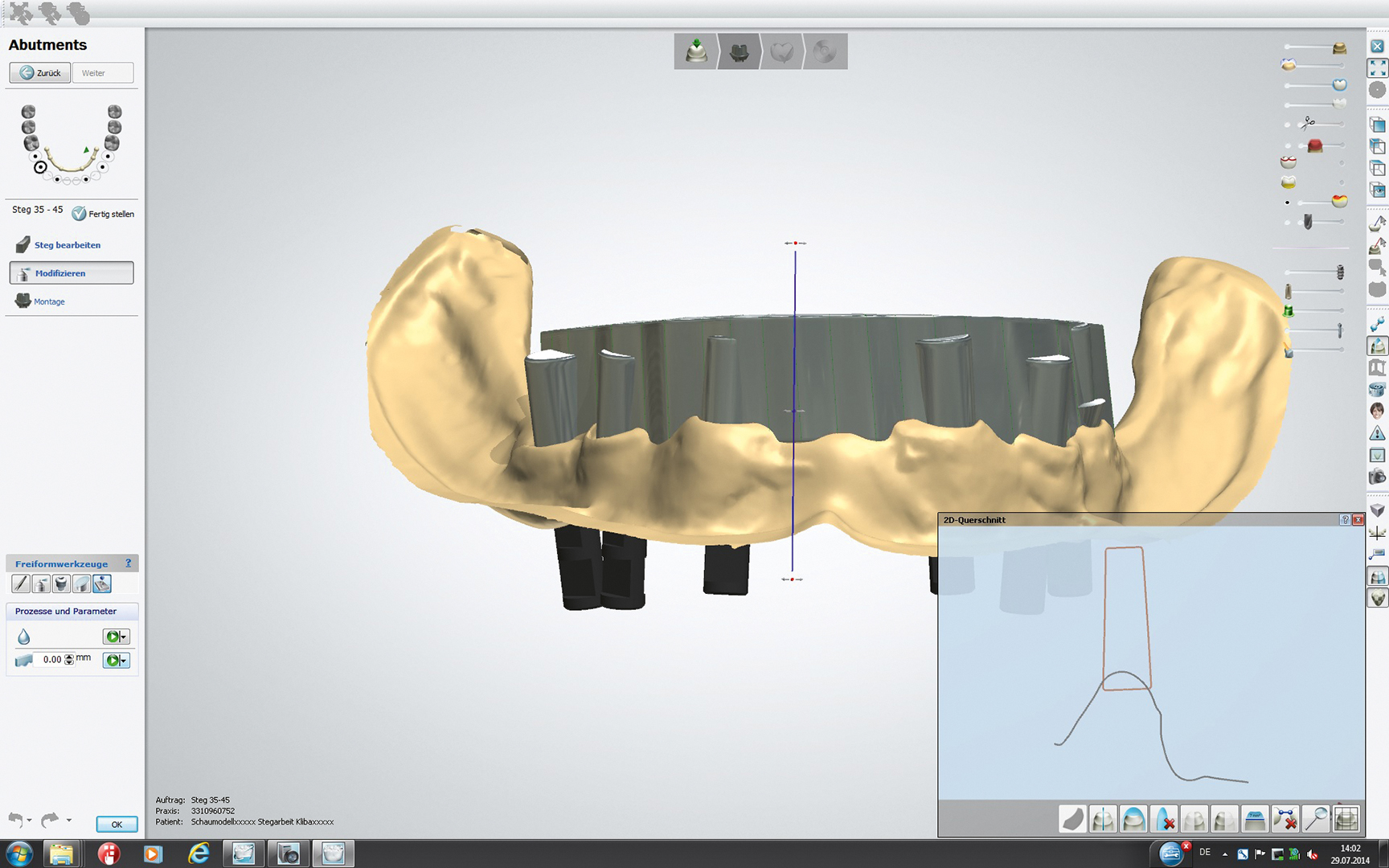
Task: Click the magnifier icon in 2D-Querschnitt toolbar
Action: click(1315, 819)
